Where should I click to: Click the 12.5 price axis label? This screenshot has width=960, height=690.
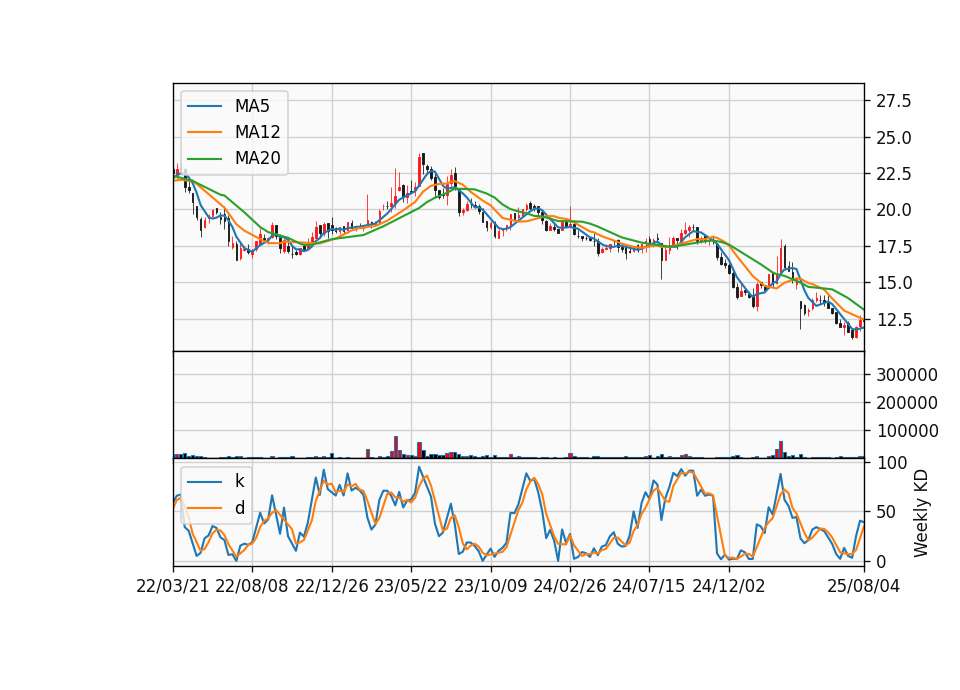pos(893,320)
